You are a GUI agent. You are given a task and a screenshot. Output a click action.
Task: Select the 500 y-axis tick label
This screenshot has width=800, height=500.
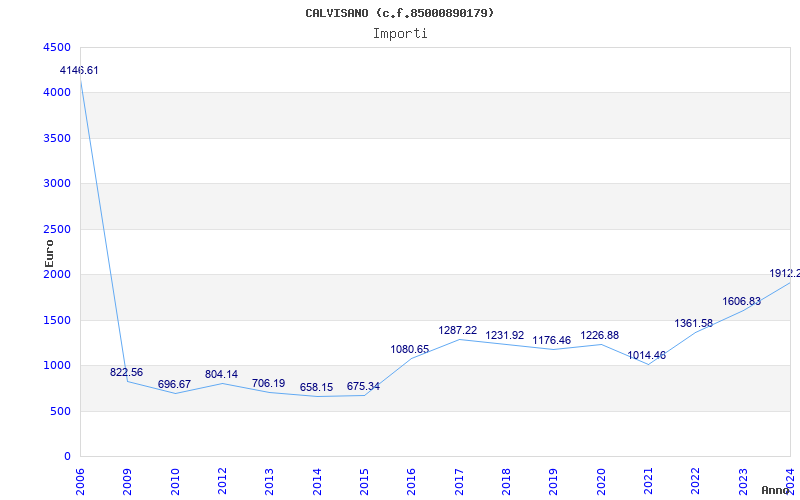coord(60,411)
